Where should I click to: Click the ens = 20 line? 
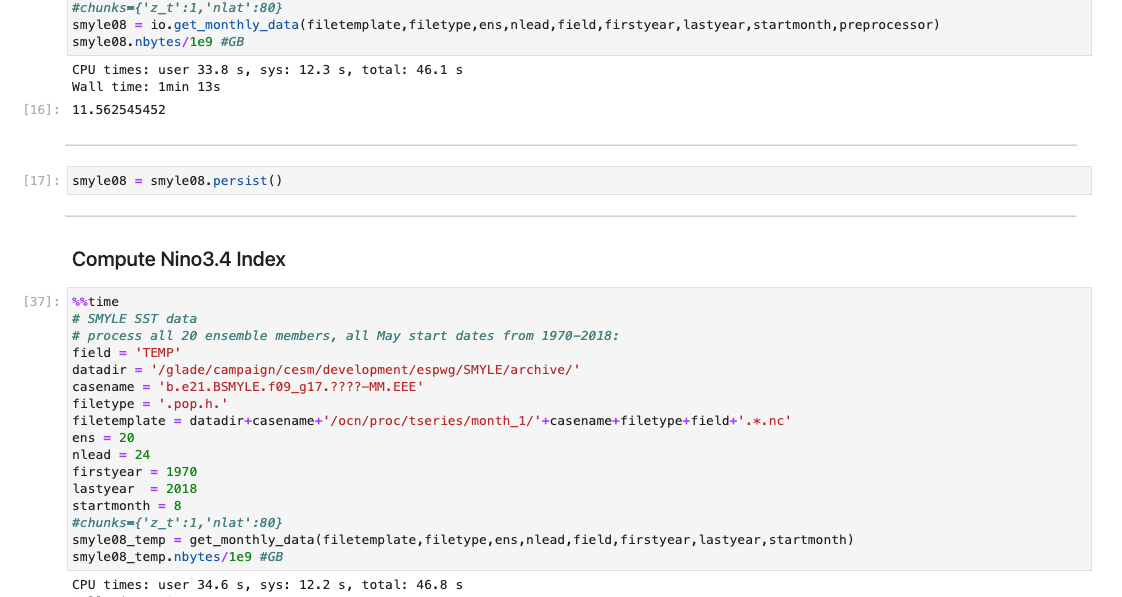[103, 437]
